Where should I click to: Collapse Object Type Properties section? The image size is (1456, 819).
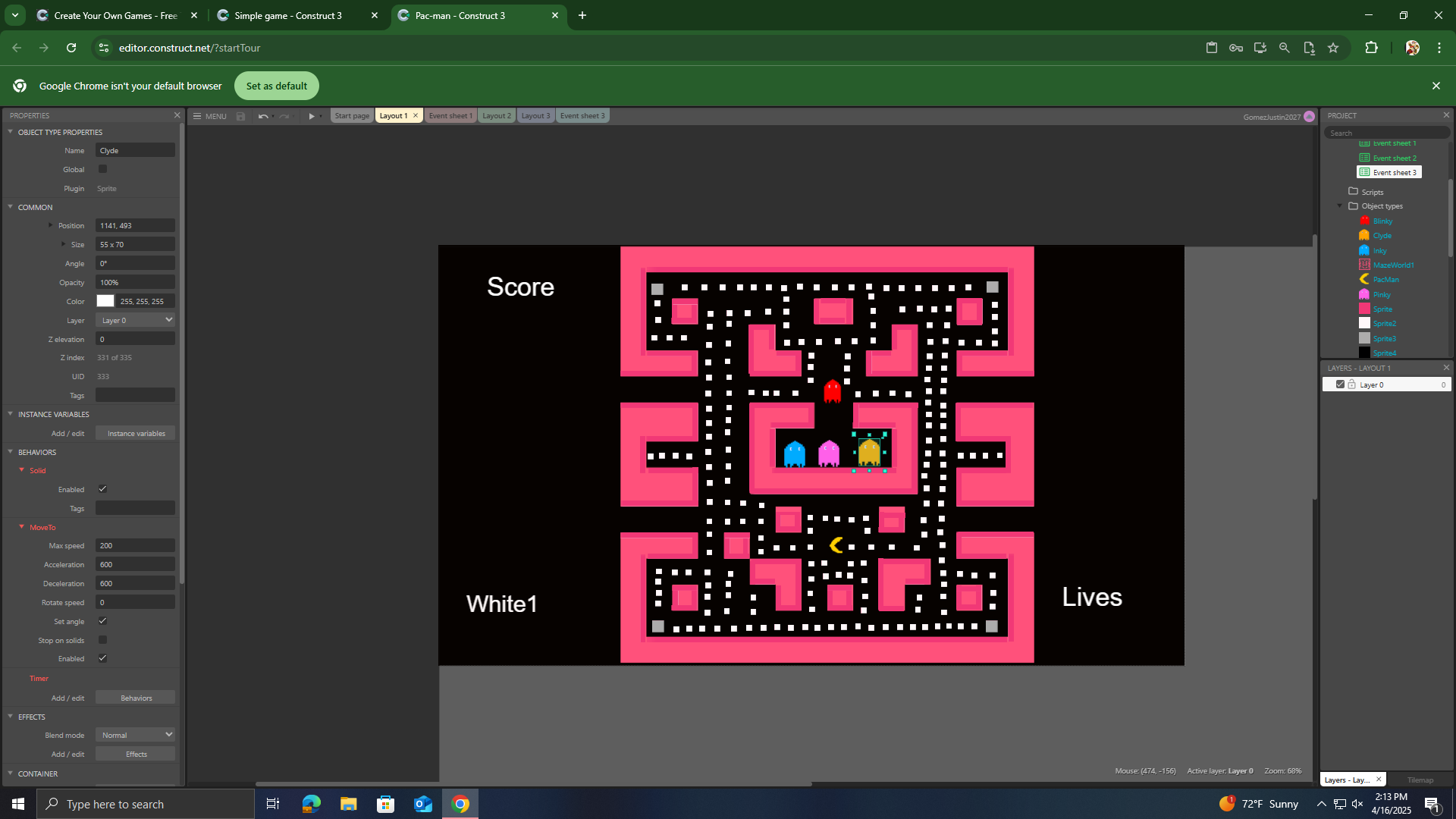[11, 132]
